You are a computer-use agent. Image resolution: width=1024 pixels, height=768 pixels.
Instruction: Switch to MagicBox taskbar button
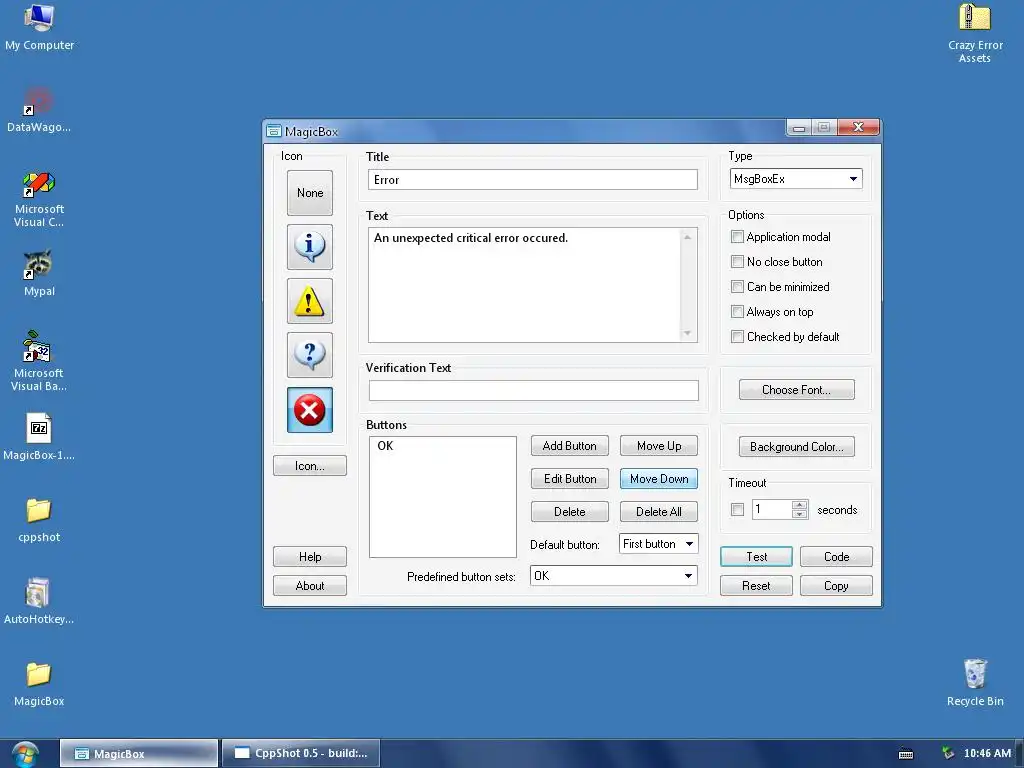click(x=138, y=754)
